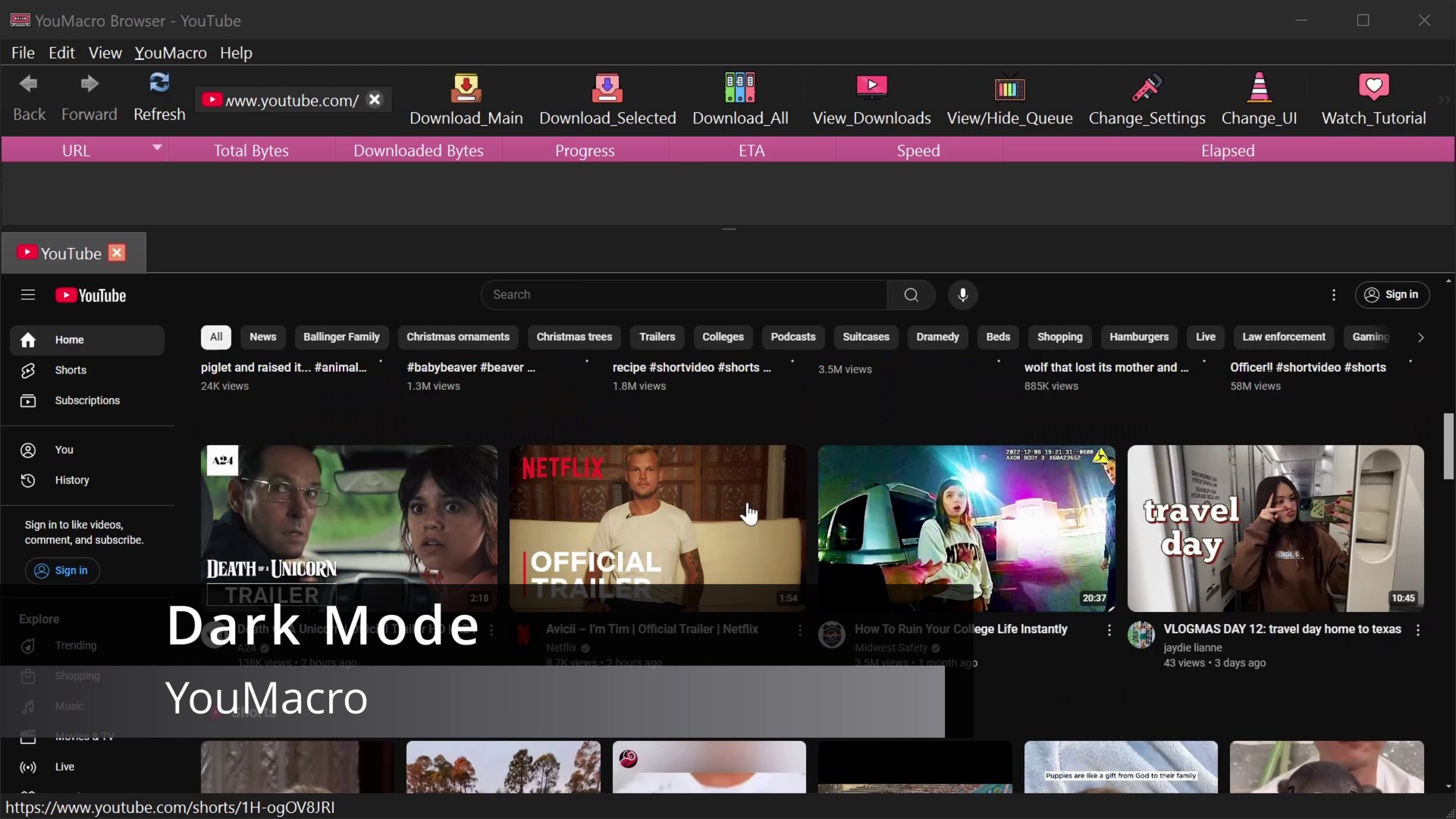Screen dimensions: 1456x819
Task: Show the View/Hide_Queue
Action: 1010,99
